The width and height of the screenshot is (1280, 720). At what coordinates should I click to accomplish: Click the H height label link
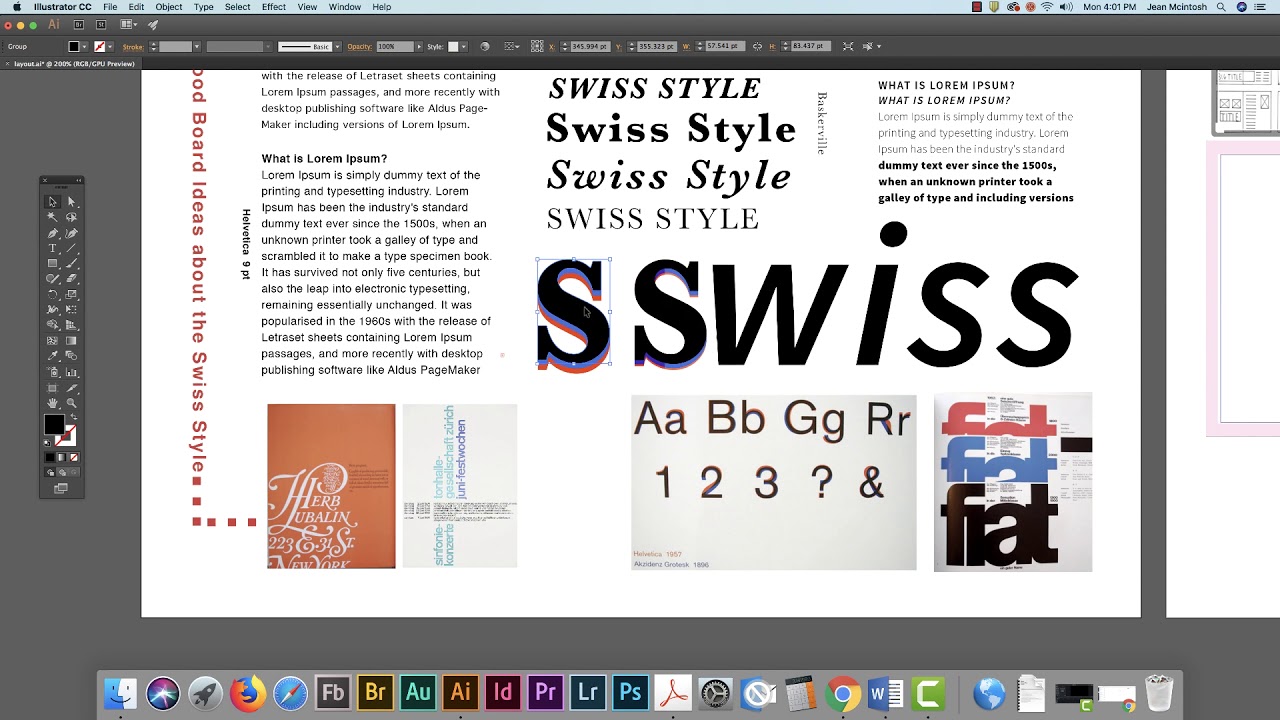[x=772, y=46]
